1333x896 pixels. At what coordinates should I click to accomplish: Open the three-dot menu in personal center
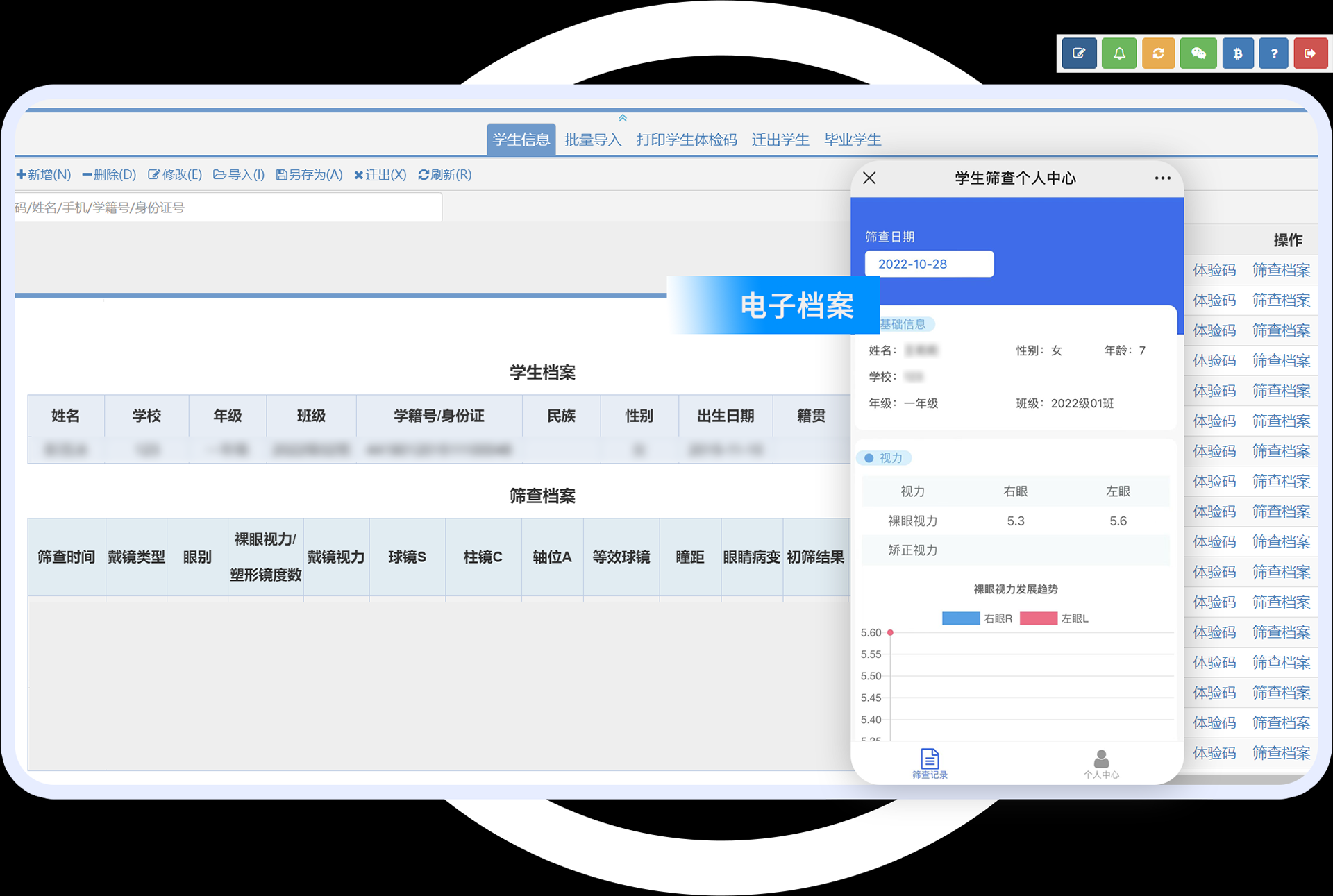[1162, 178]
